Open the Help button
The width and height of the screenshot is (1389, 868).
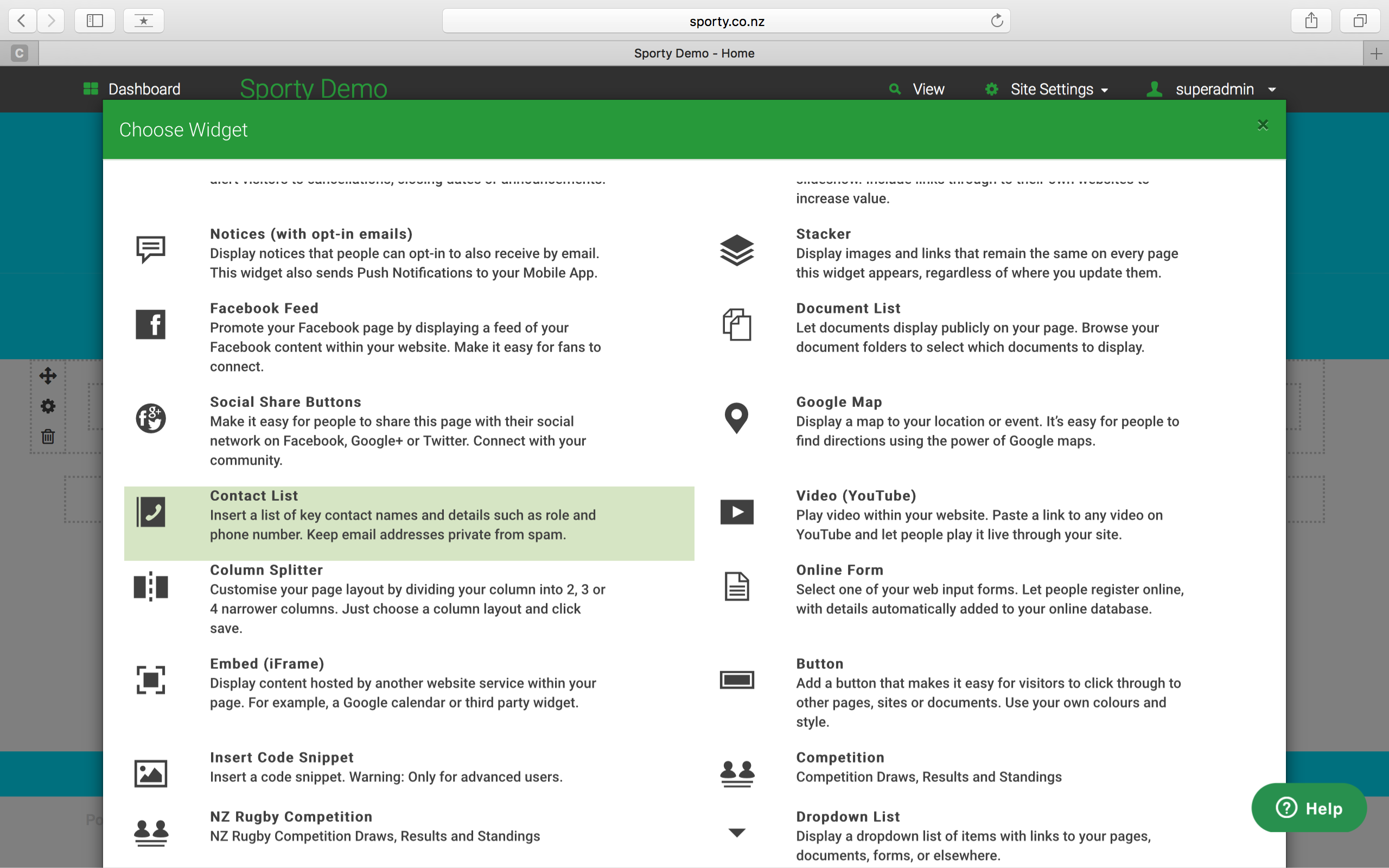(1309, 808)
